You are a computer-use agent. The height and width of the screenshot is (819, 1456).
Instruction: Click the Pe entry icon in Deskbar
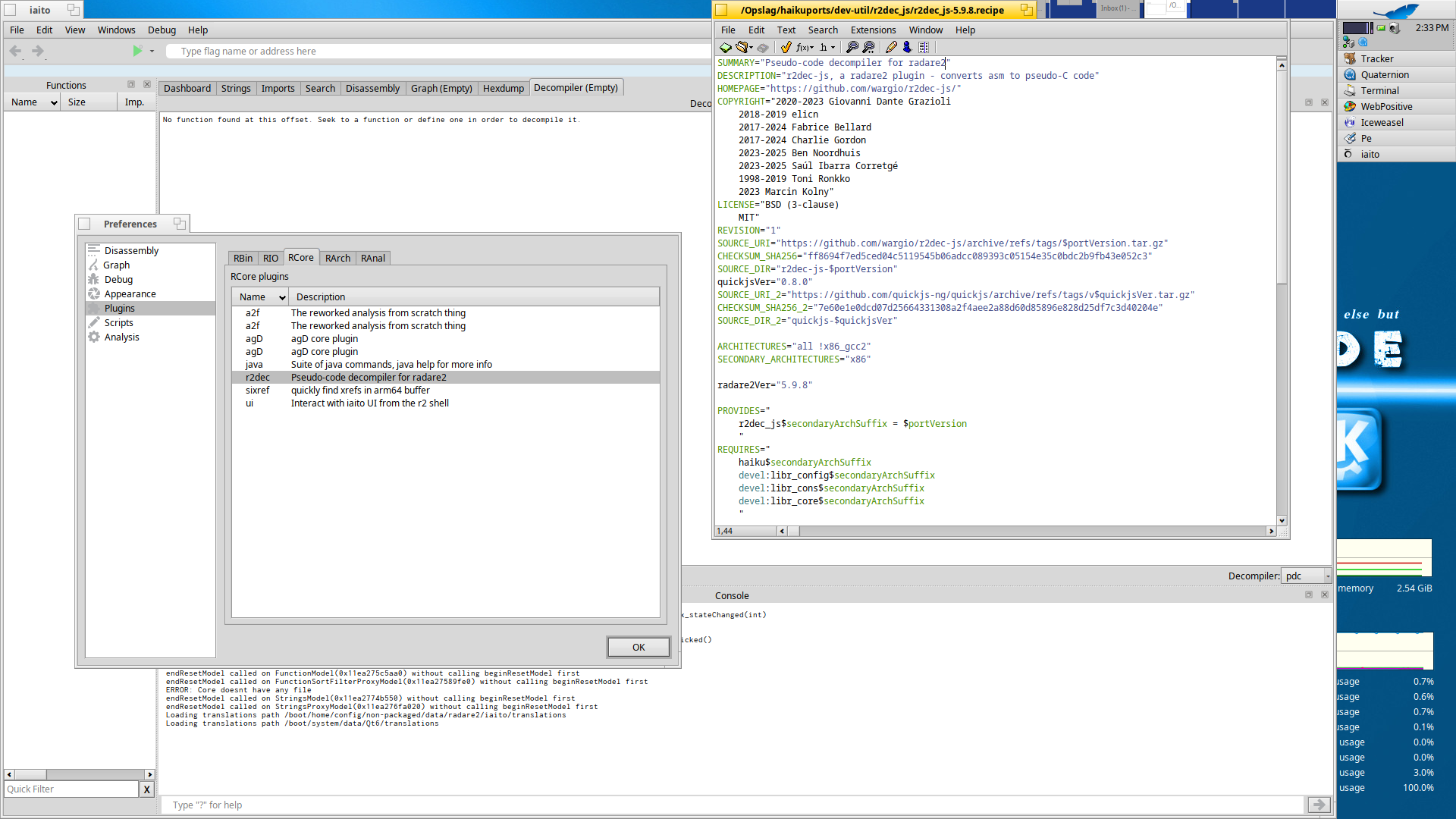click(x=1350, y=138)
